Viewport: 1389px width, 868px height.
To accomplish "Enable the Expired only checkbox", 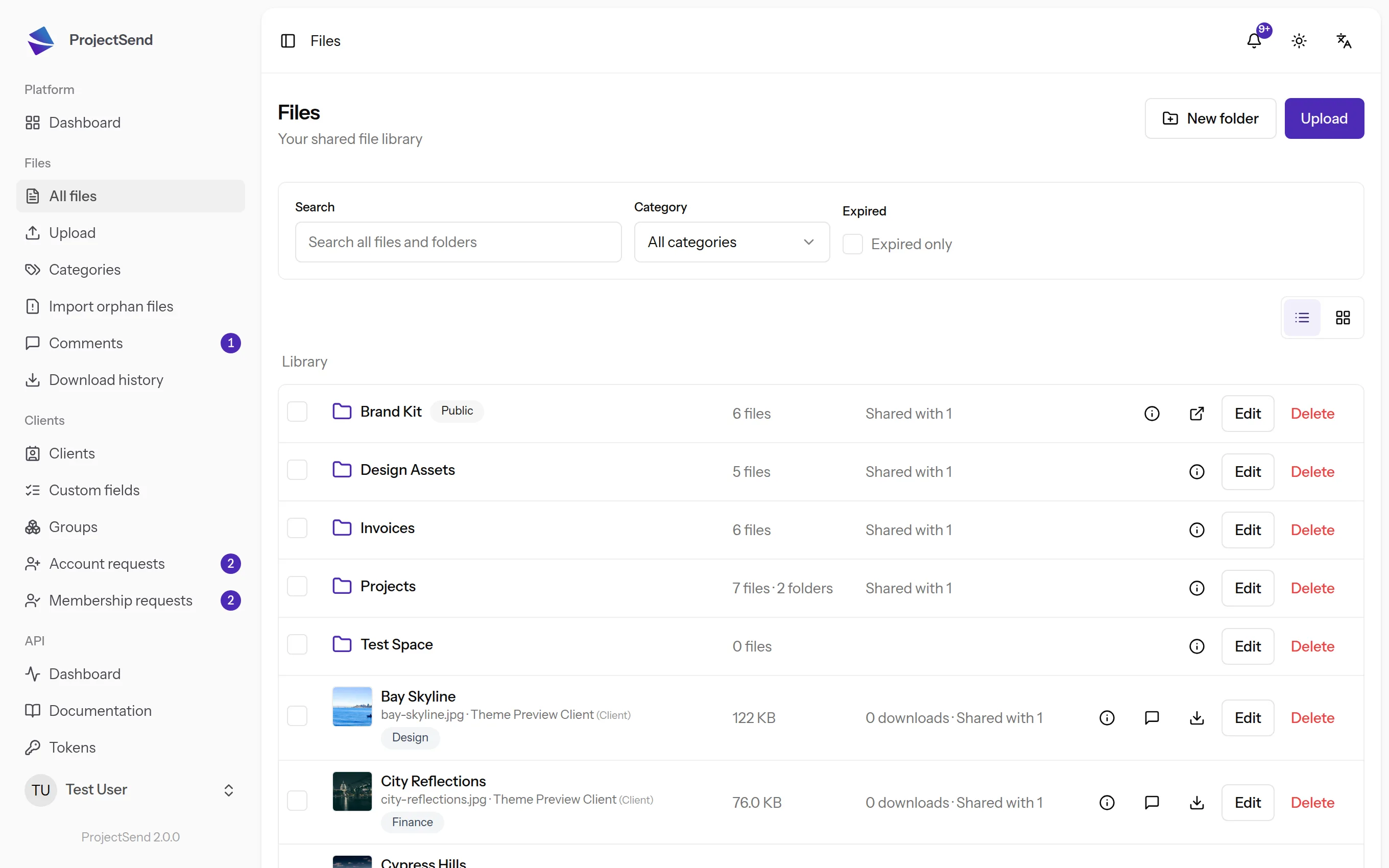I will click(x=852, y=244).
